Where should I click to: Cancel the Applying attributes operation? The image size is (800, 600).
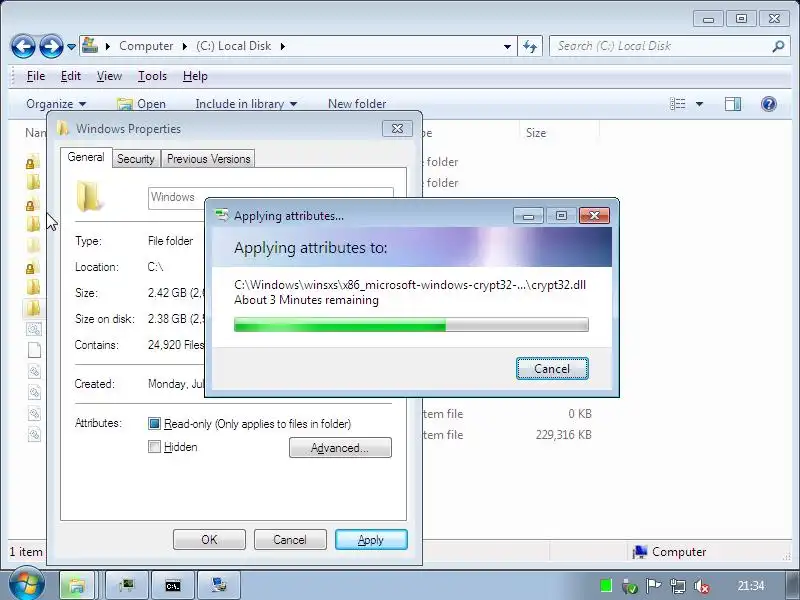552,368
